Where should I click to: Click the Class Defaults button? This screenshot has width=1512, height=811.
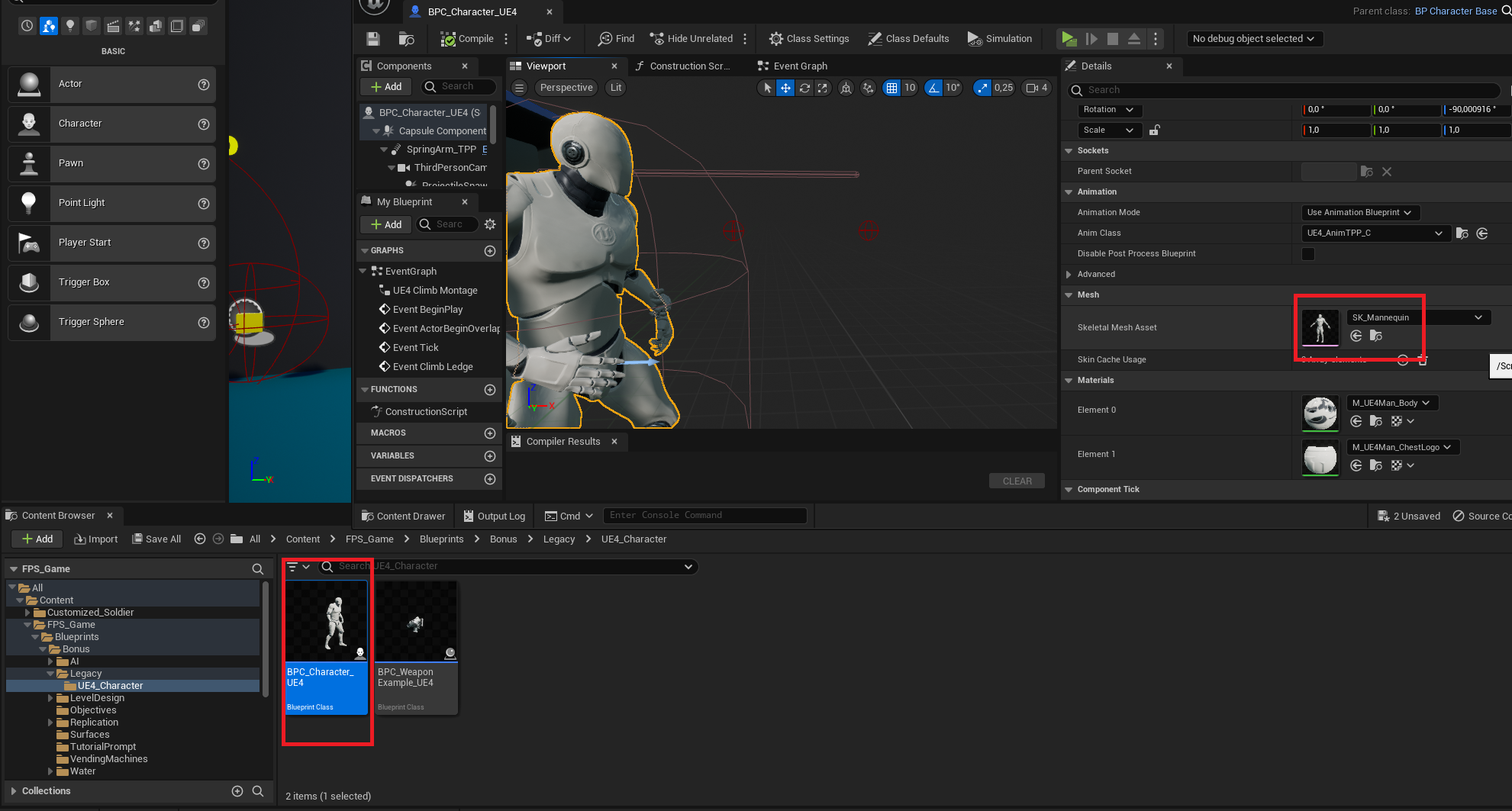point(908,39)
